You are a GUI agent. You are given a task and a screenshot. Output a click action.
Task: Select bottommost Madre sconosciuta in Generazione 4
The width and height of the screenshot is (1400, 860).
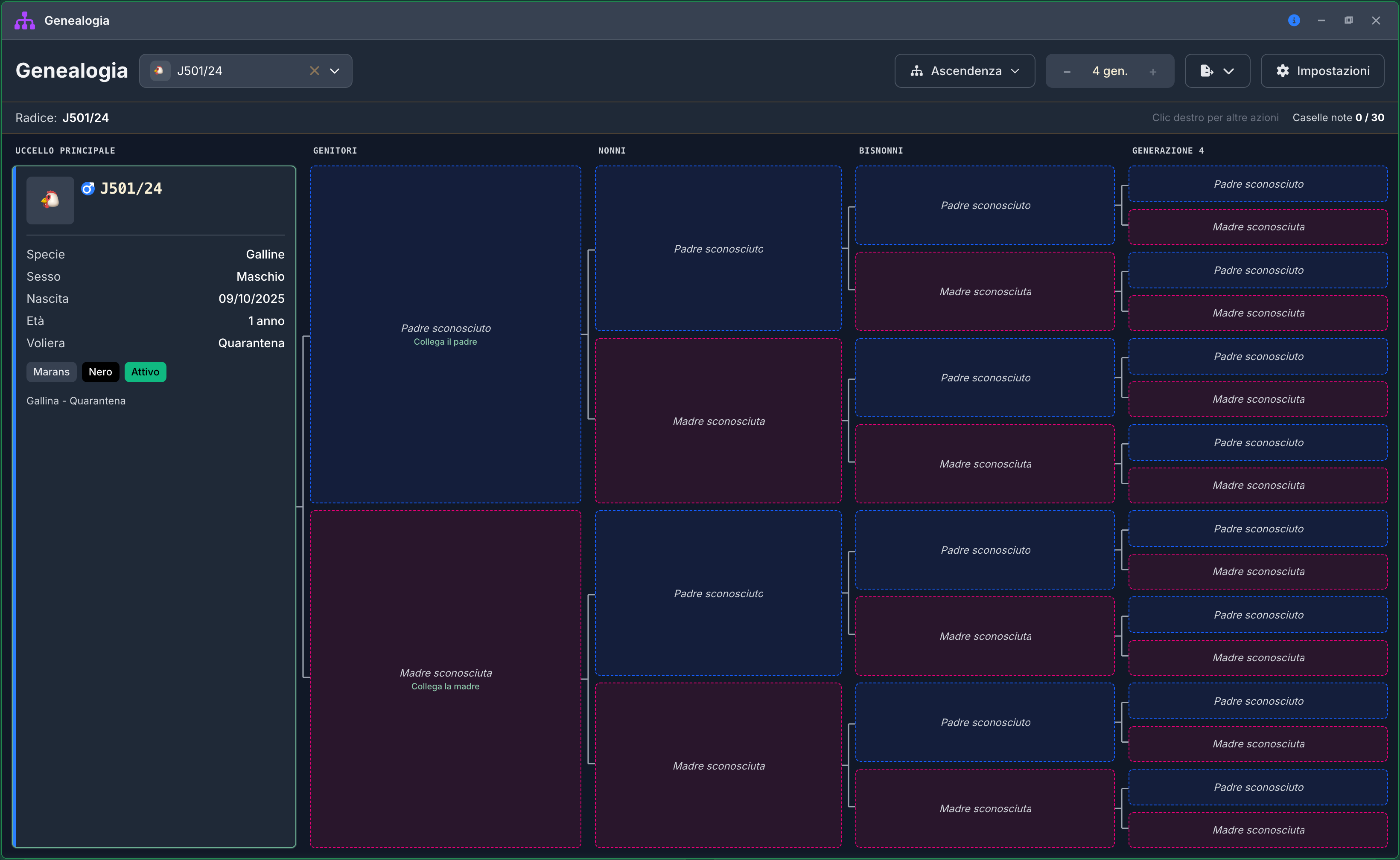click(1258, 830)
